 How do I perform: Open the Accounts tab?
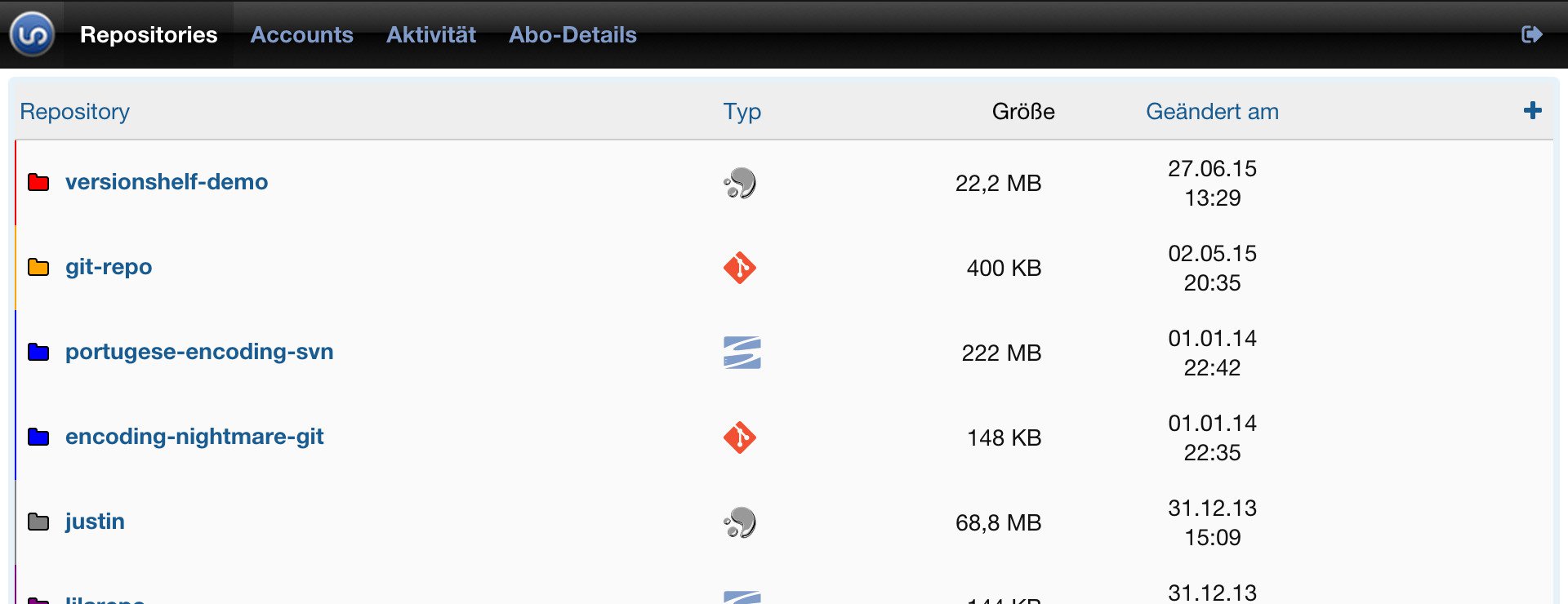[x=301, y=34]
